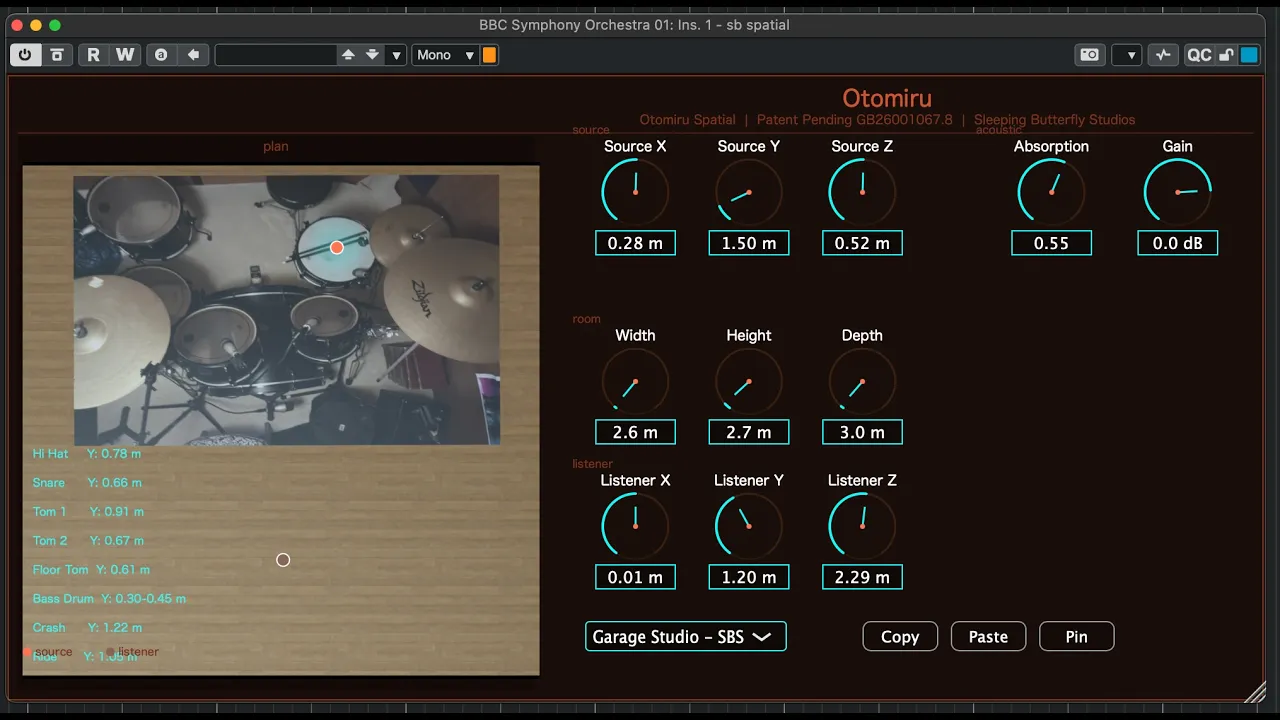1280x720 pixels.
Task: Click the Copy button
Action: point(900,636)
